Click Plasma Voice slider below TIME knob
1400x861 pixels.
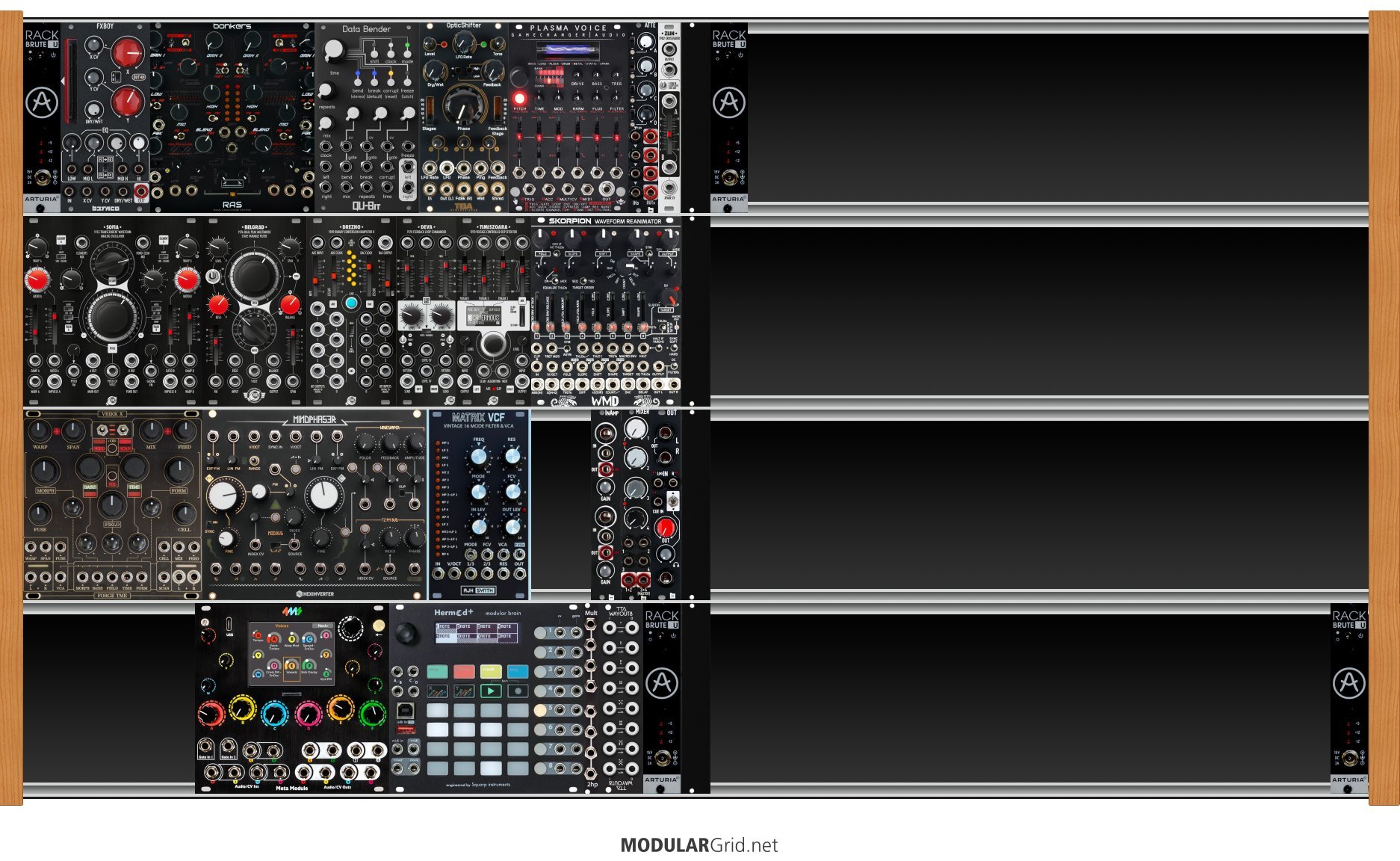(539, 138)
